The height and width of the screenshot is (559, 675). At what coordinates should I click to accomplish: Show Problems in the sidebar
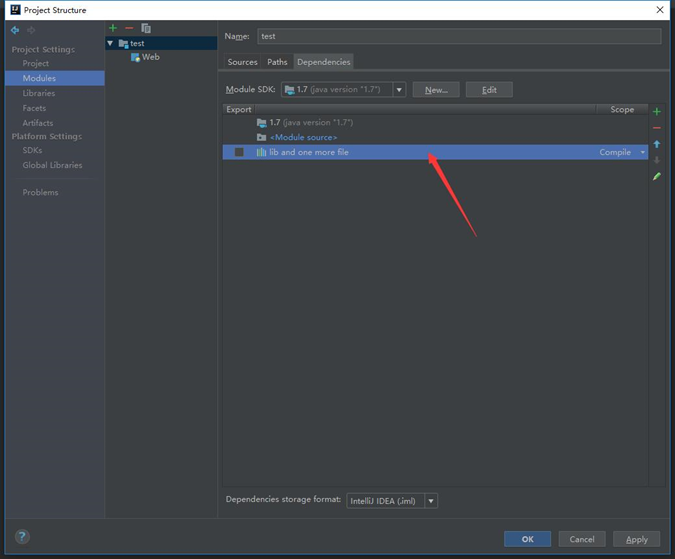tap(40, 192)
